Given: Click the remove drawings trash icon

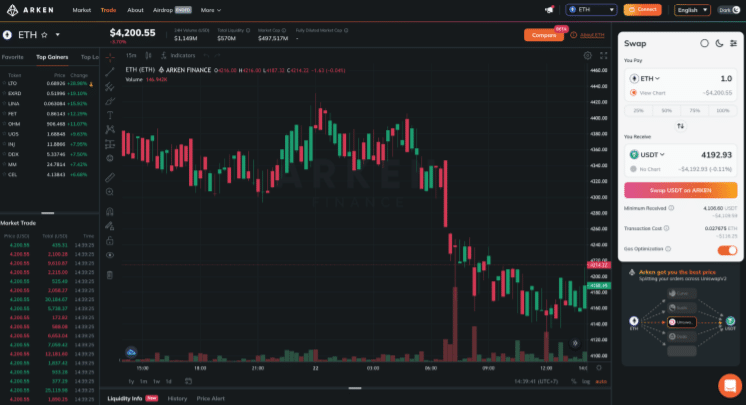Looking at the screenshot, I should tap(110, 275).
